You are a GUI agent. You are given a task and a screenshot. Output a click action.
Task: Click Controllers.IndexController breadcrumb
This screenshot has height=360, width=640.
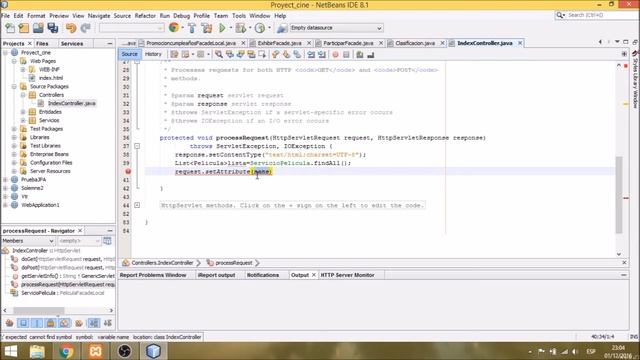click(x=162, y=263)
